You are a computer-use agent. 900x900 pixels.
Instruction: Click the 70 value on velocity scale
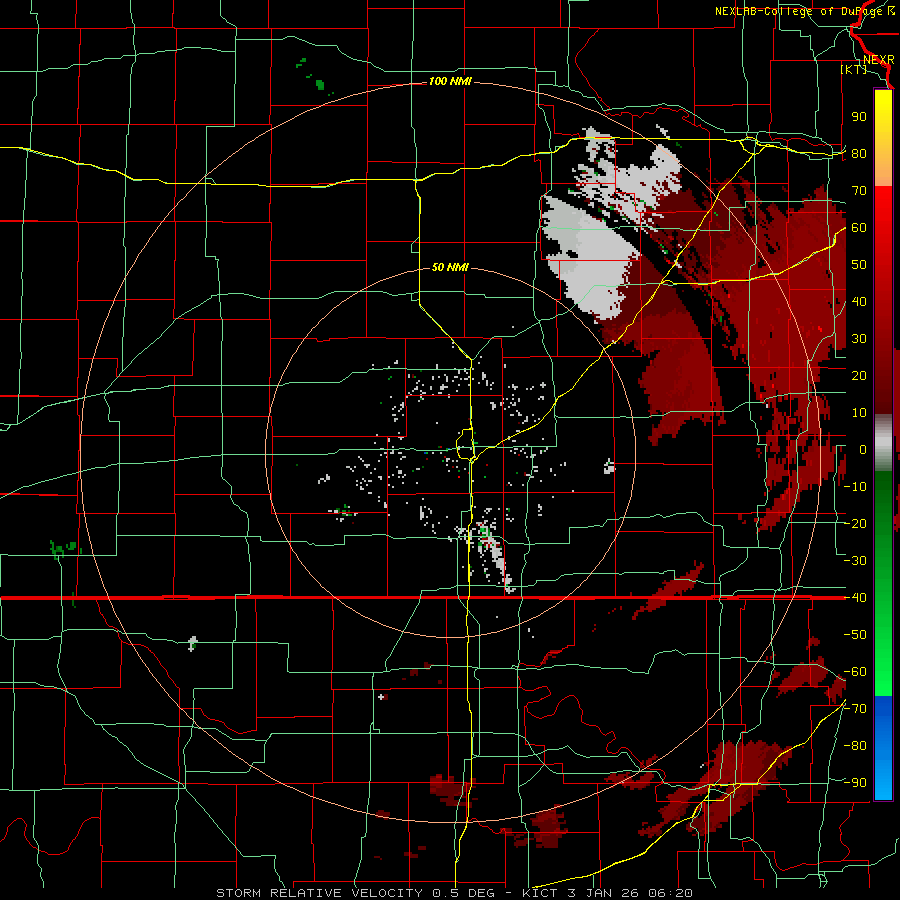[x=859, y=191]
